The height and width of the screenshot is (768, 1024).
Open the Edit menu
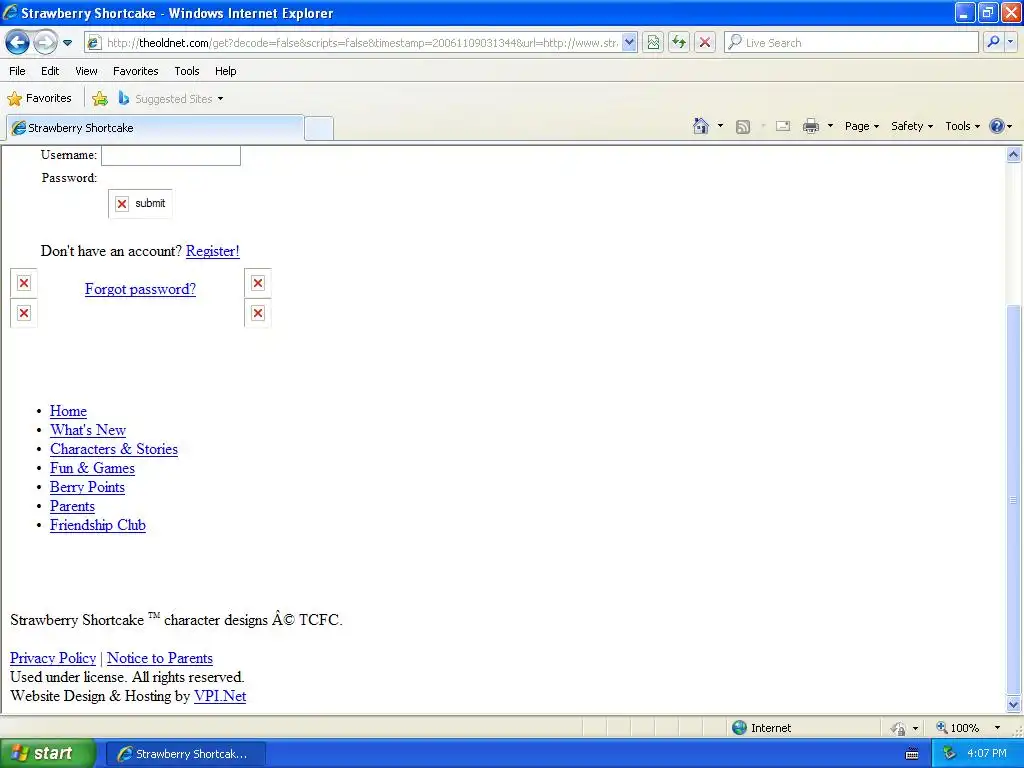tap(50, 71)
